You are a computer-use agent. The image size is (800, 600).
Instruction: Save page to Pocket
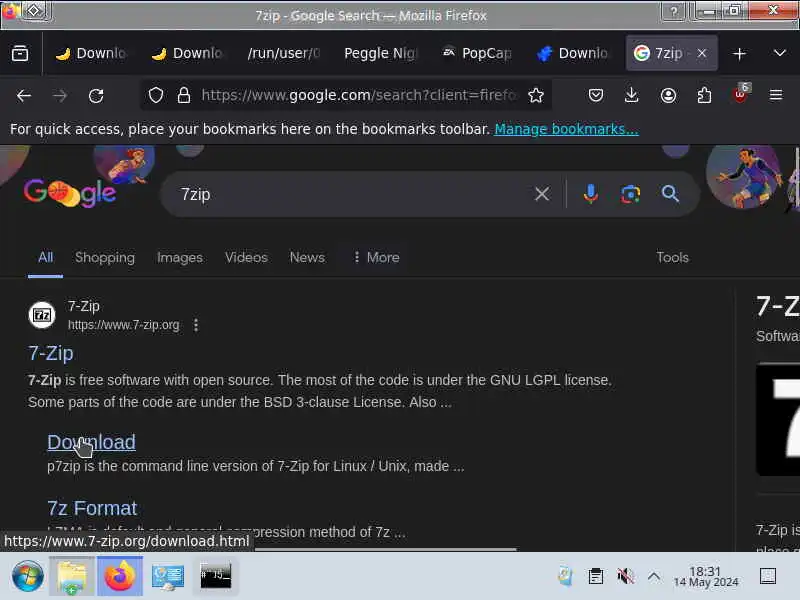(x=595, y=95)
